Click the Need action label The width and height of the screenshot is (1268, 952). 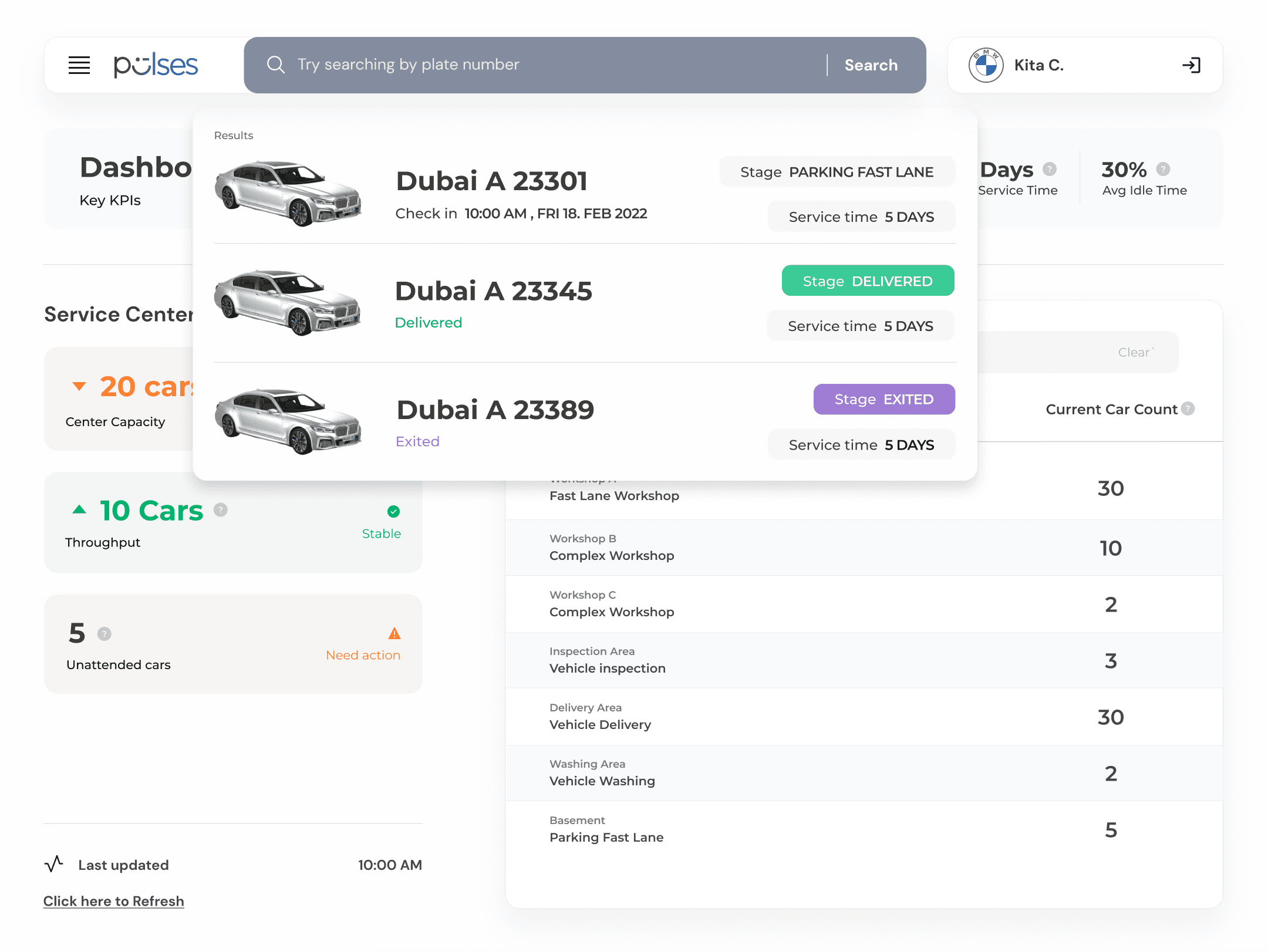[x=363, y=655]
